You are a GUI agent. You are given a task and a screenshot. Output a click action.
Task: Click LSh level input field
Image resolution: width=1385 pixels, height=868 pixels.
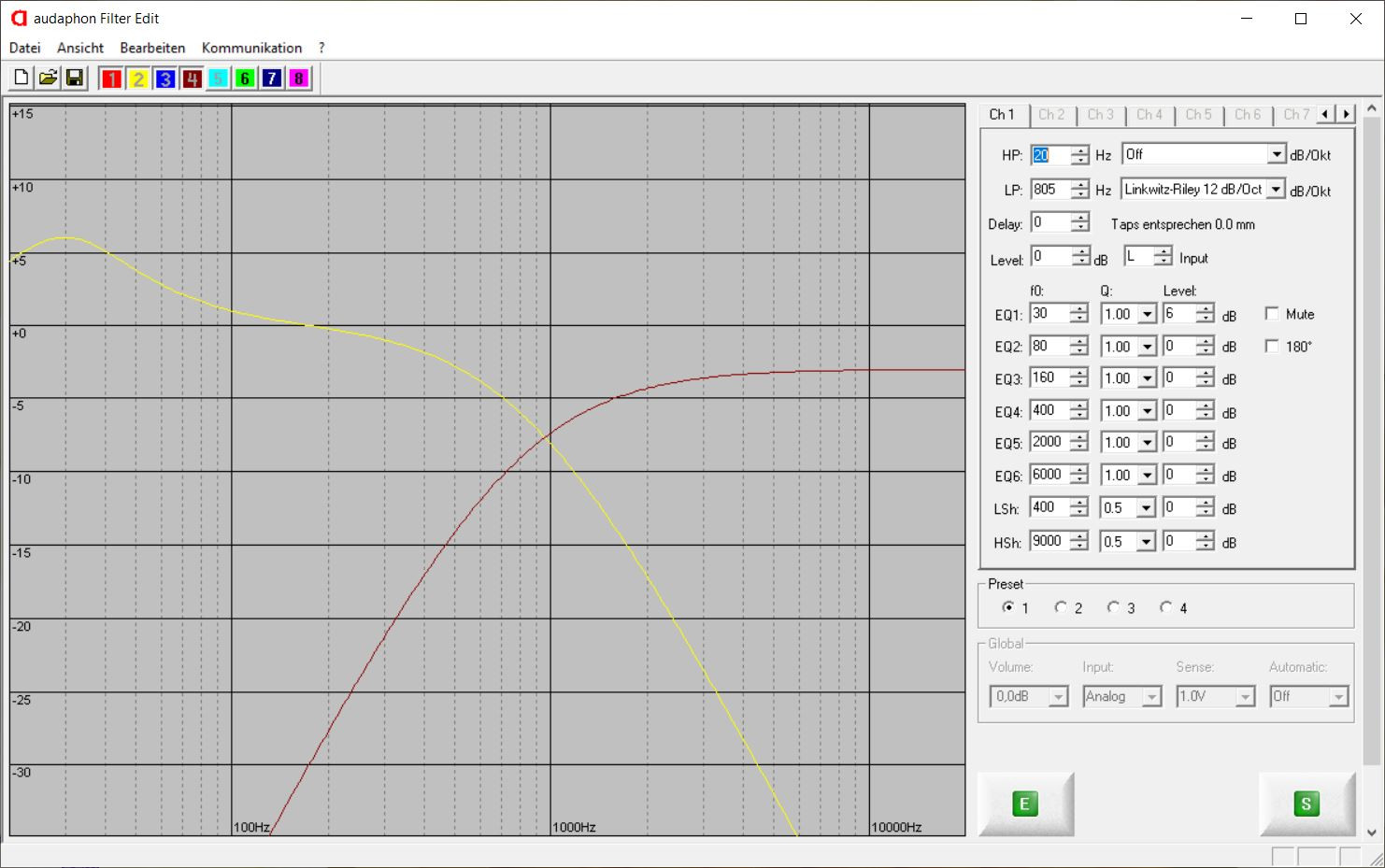(x=1179, y=507)
